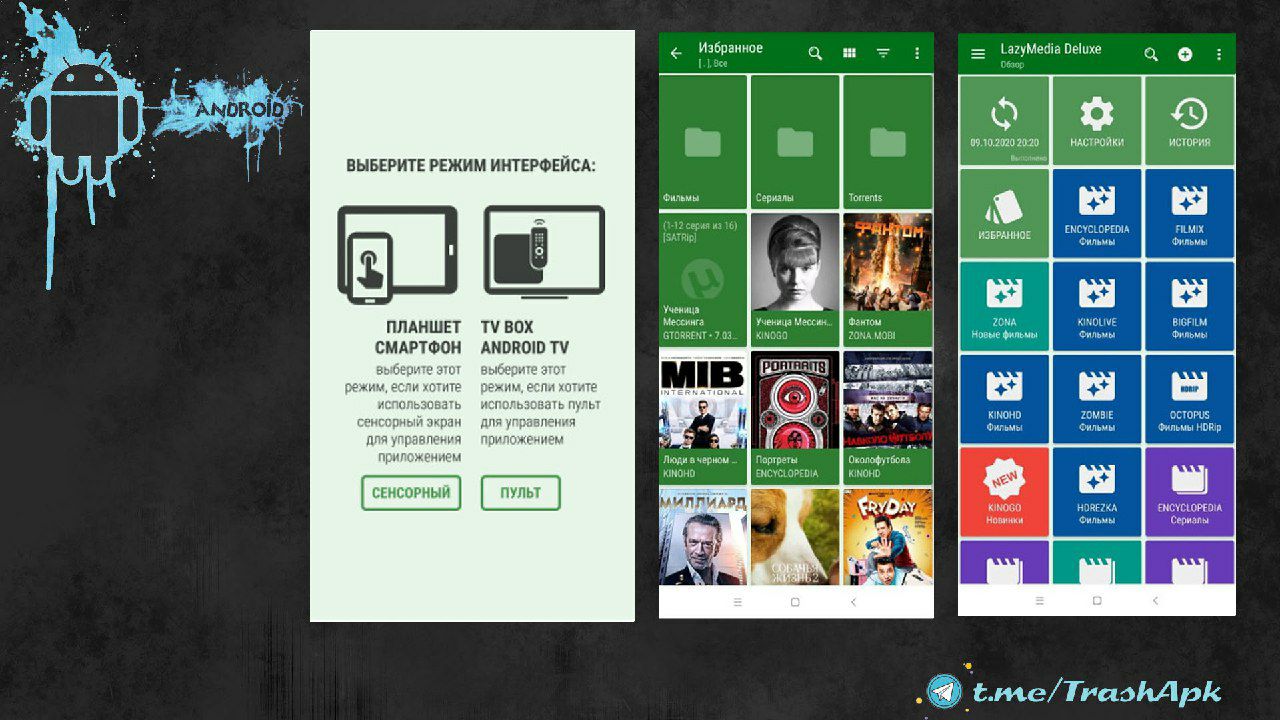The height and width of the screenshot is (720, 1280).
Task: Tap Android back button in LazyMedia screen
Action: pyautogui.click(x=1155, y=601)
